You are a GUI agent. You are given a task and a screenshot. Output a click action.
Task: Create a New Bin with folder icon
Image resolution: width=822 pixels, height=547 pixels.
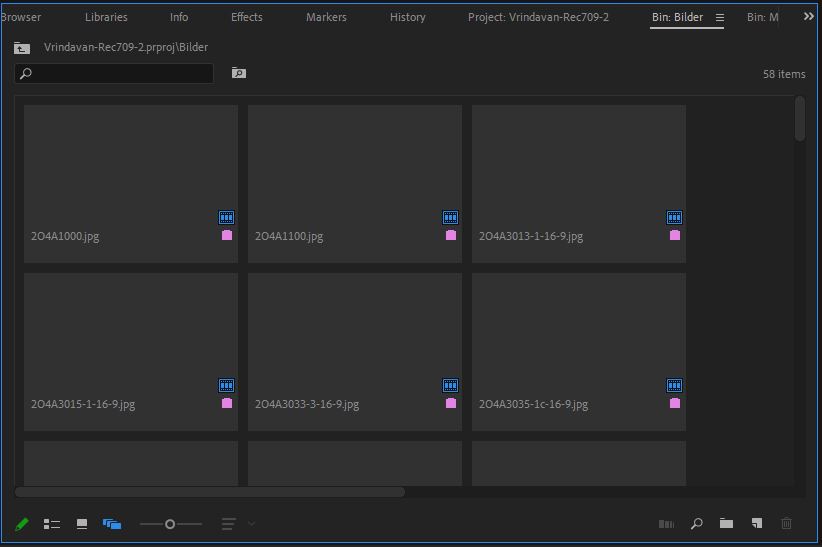[x=727, y=524]
